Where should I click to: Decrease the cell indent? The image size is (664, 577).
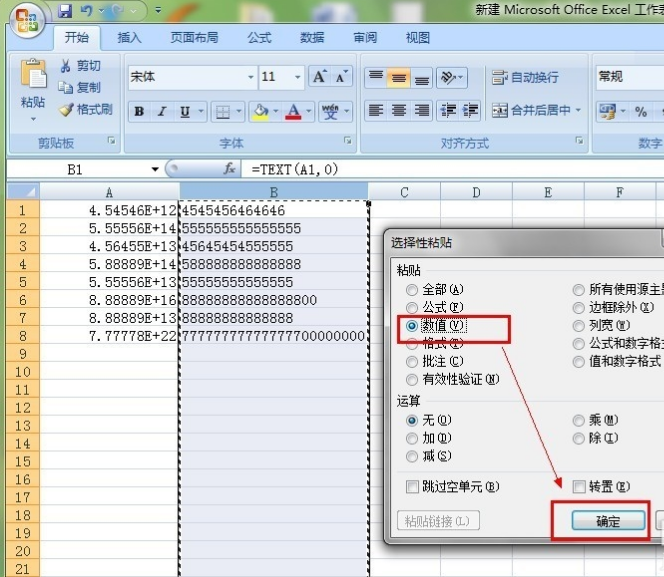(x=448, y=111)
